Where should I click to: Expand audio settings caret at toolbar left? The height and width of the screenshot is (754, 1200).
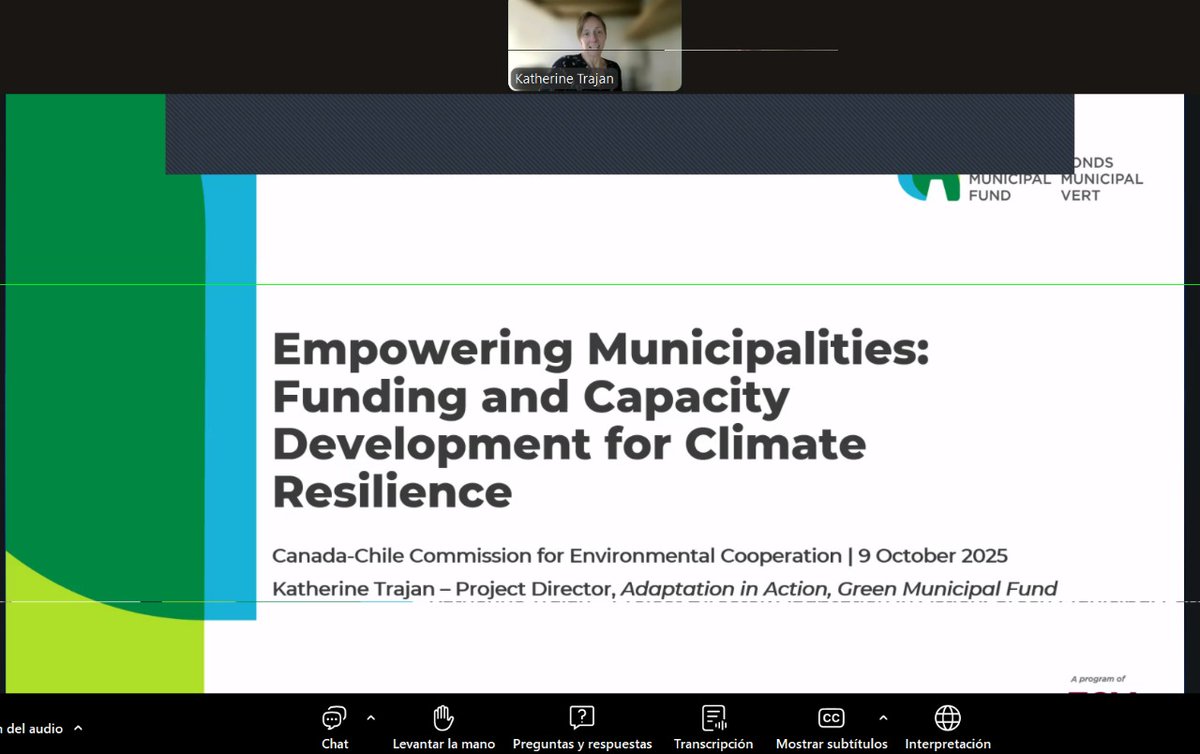coord(78,728)
